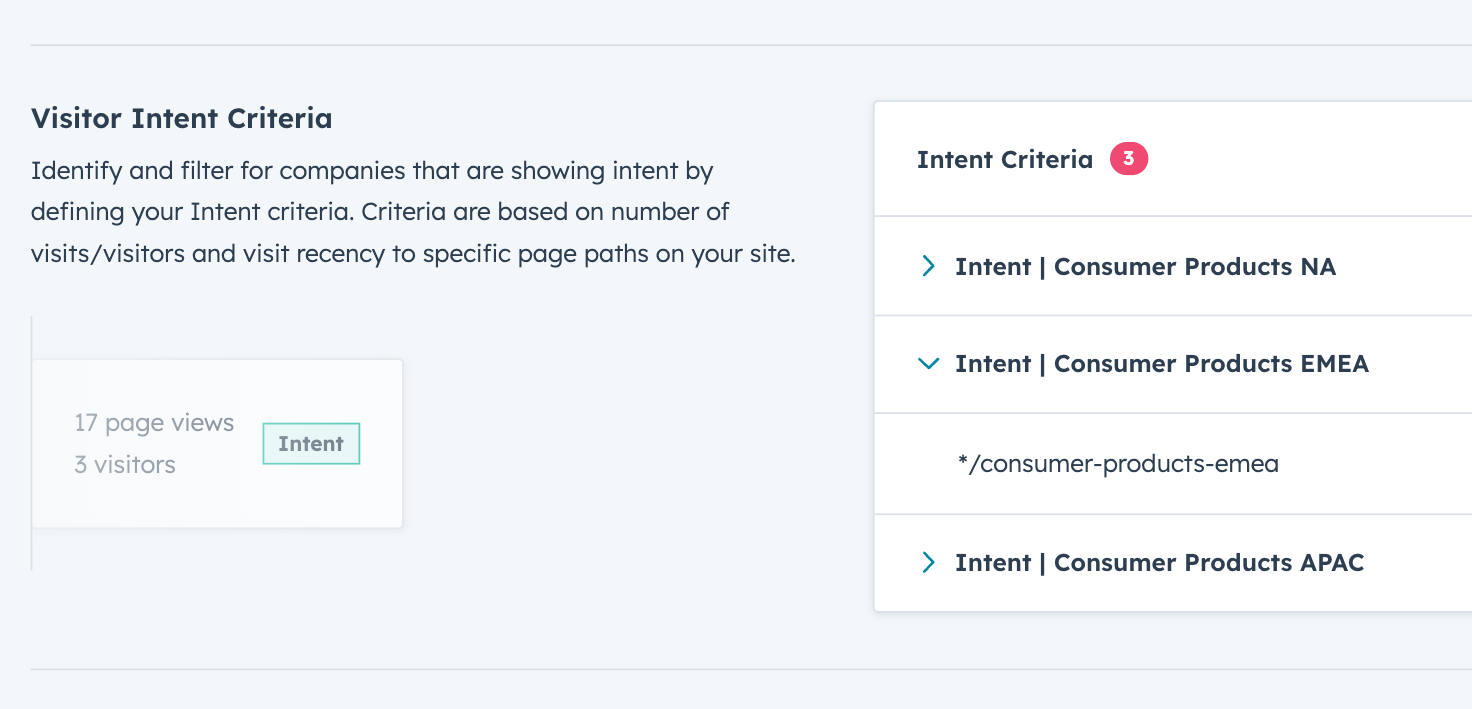Click the 'visits/visitors and visit recency' text line
The width and height of the screenshot is (1472, 709).
point(413,254)
